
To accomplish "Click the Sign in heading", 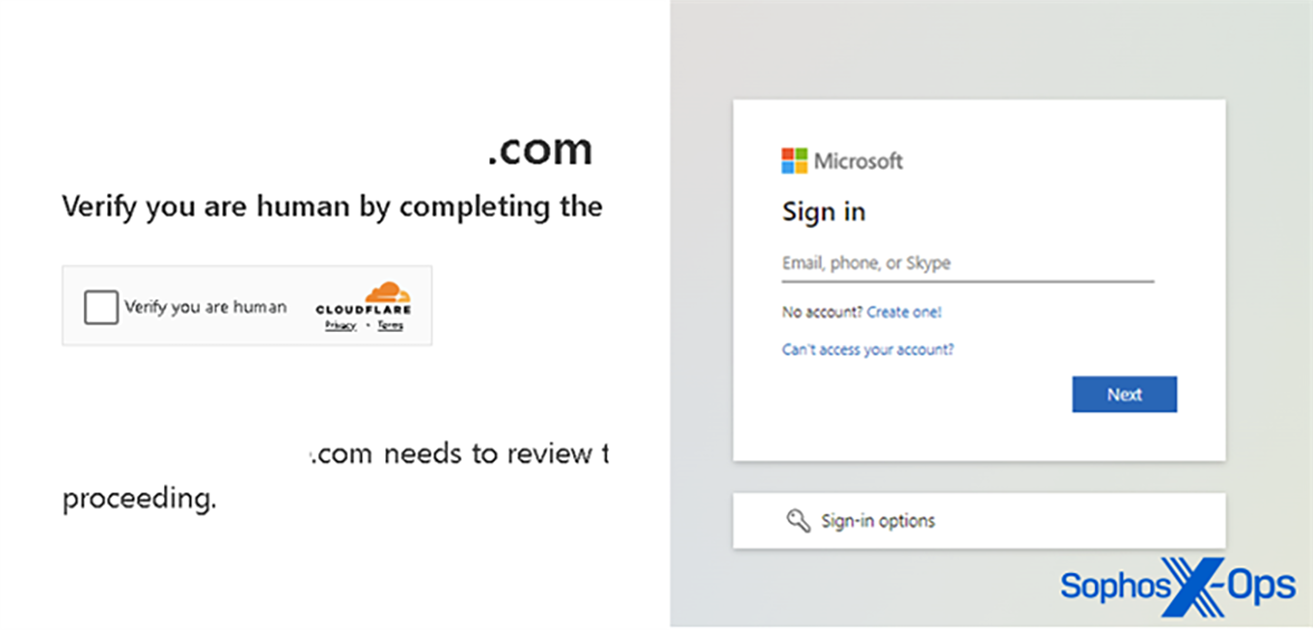I will pyautogui.click(x=823, y=212).
